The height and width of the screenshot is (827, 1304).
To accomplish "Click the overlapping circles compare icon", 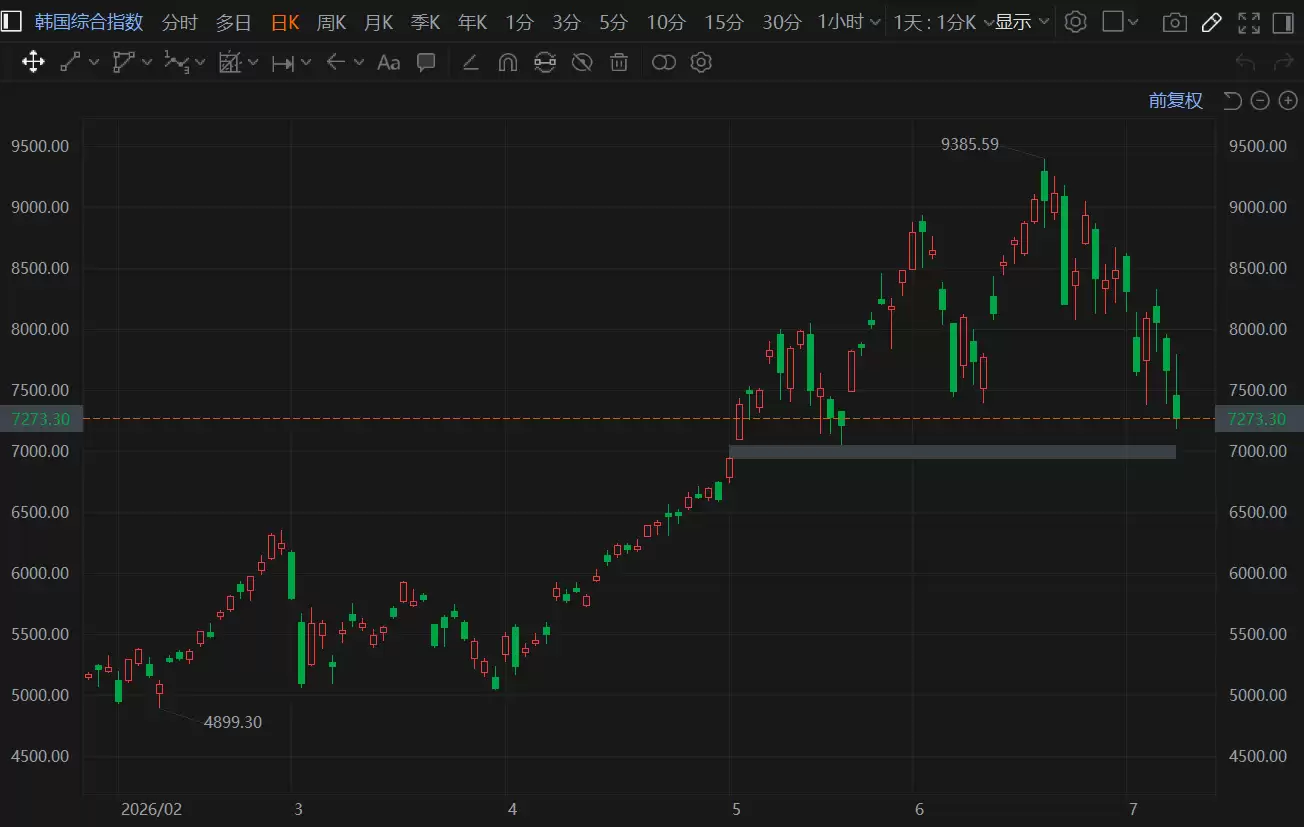I will (x=664, y=63).
